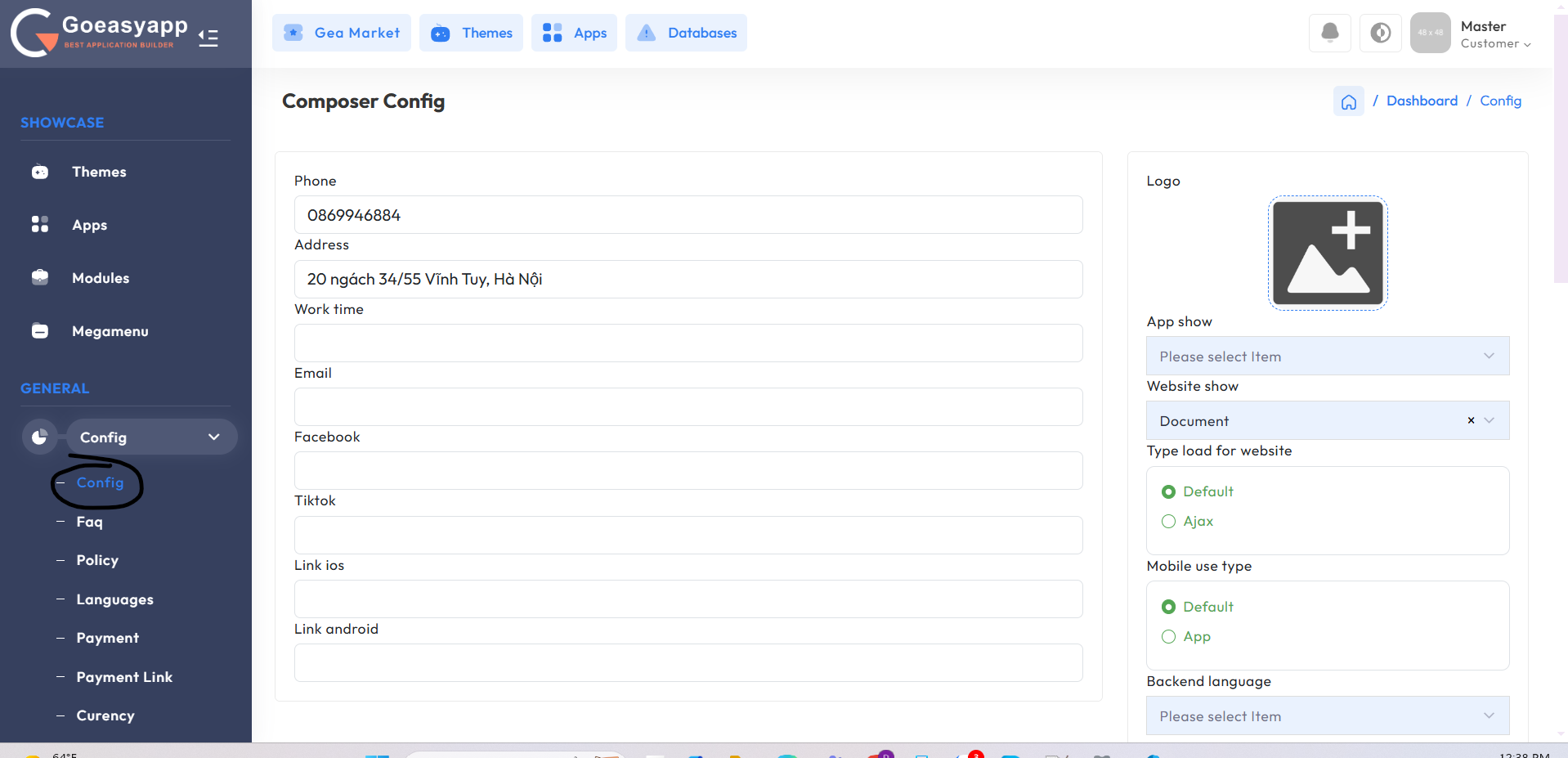Collapse sidebar using the menu toggle icon

click(208, 38)
